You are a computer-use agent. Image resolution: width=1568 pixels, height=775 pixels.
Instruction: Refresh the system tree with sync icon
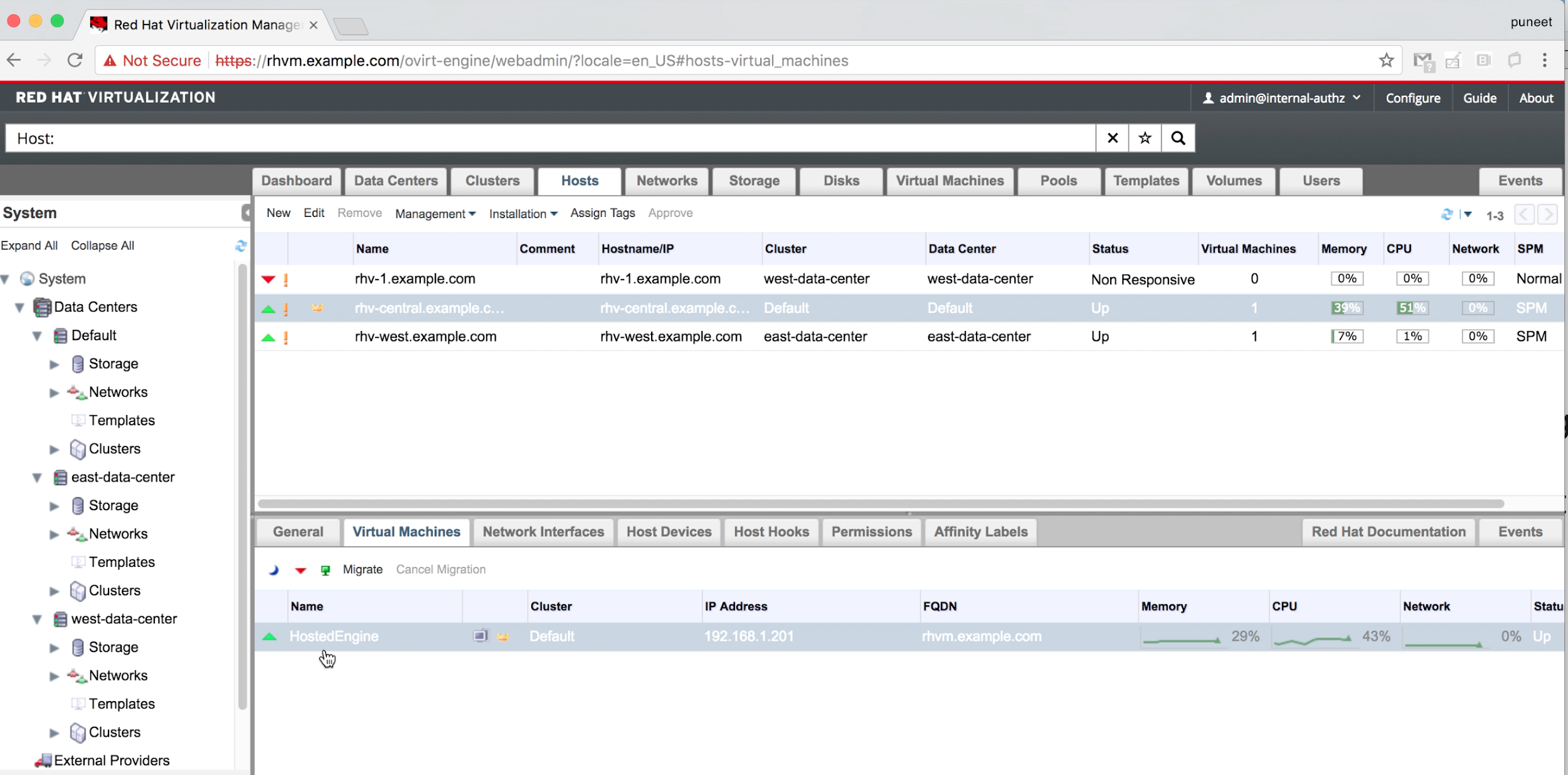coord(241,246)
